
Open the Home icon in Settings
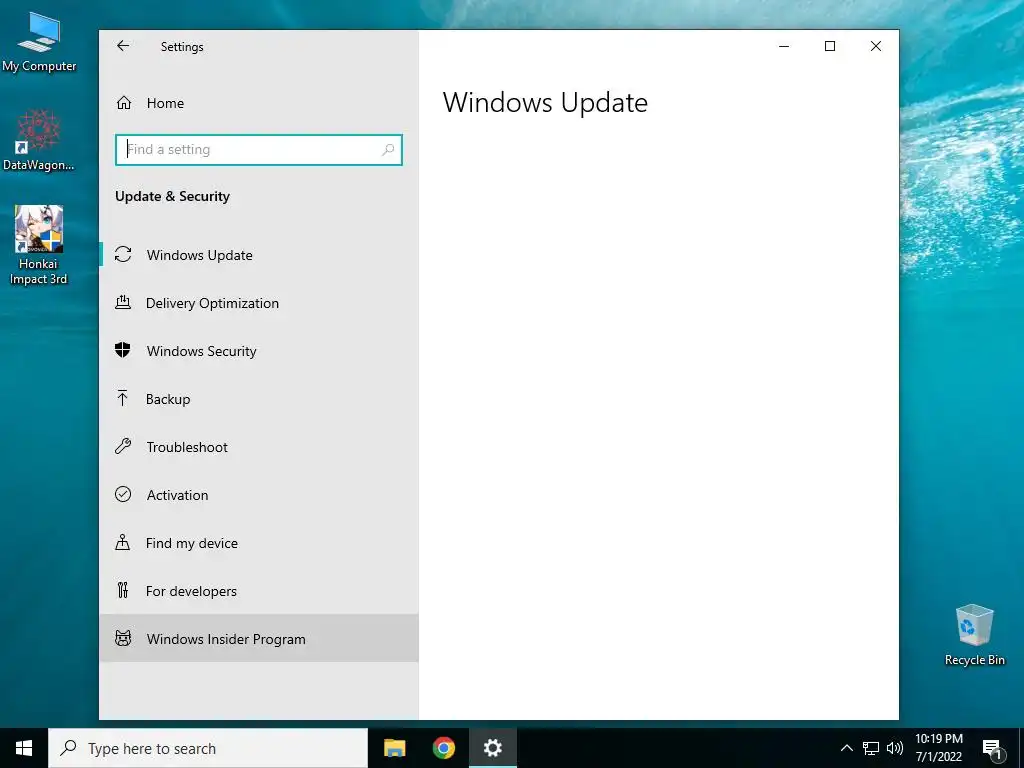pyautogui.click(x=124, y=103)
